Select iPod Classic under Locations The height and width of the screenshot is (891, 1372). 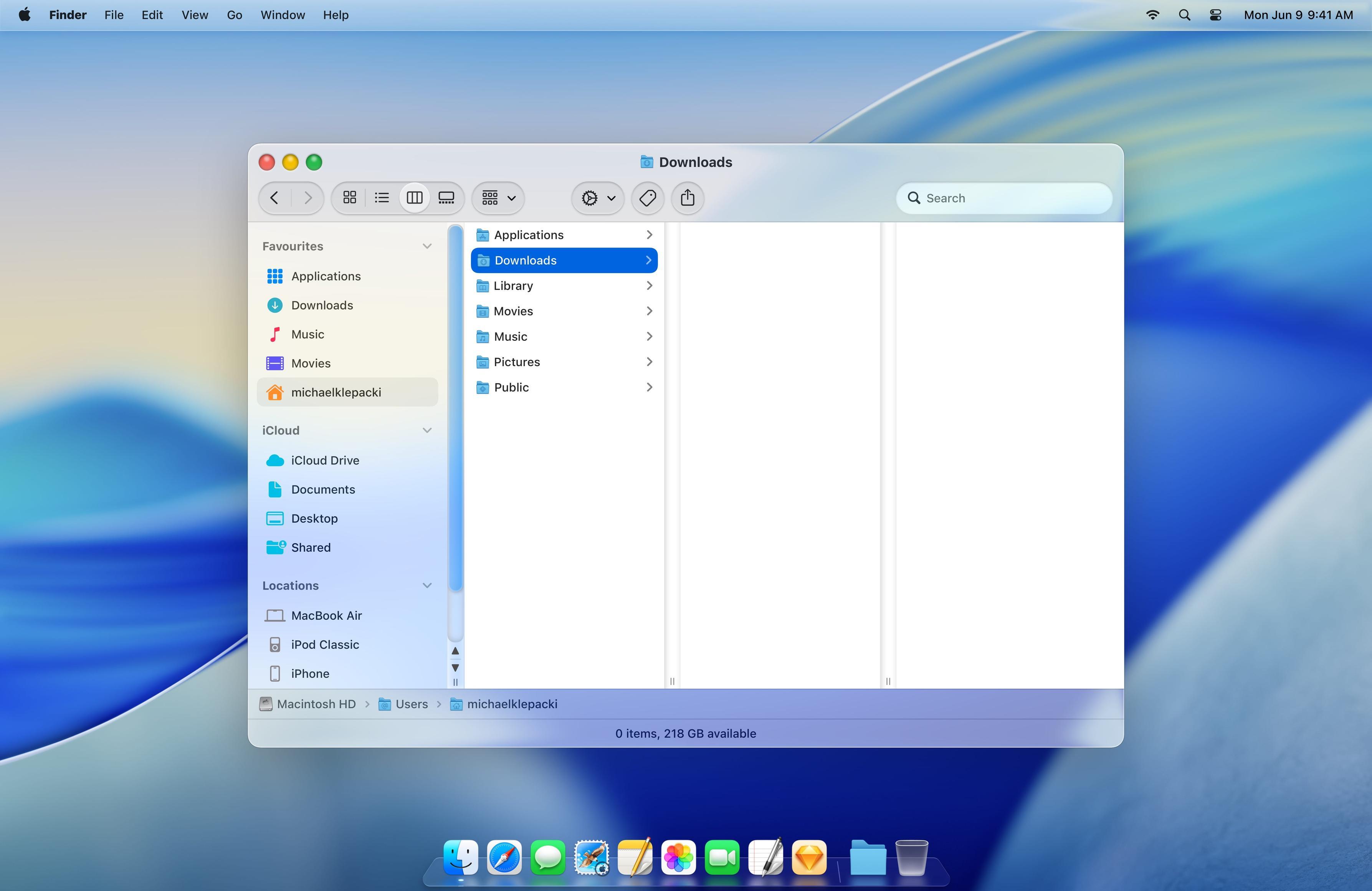[x=347, y=644]
